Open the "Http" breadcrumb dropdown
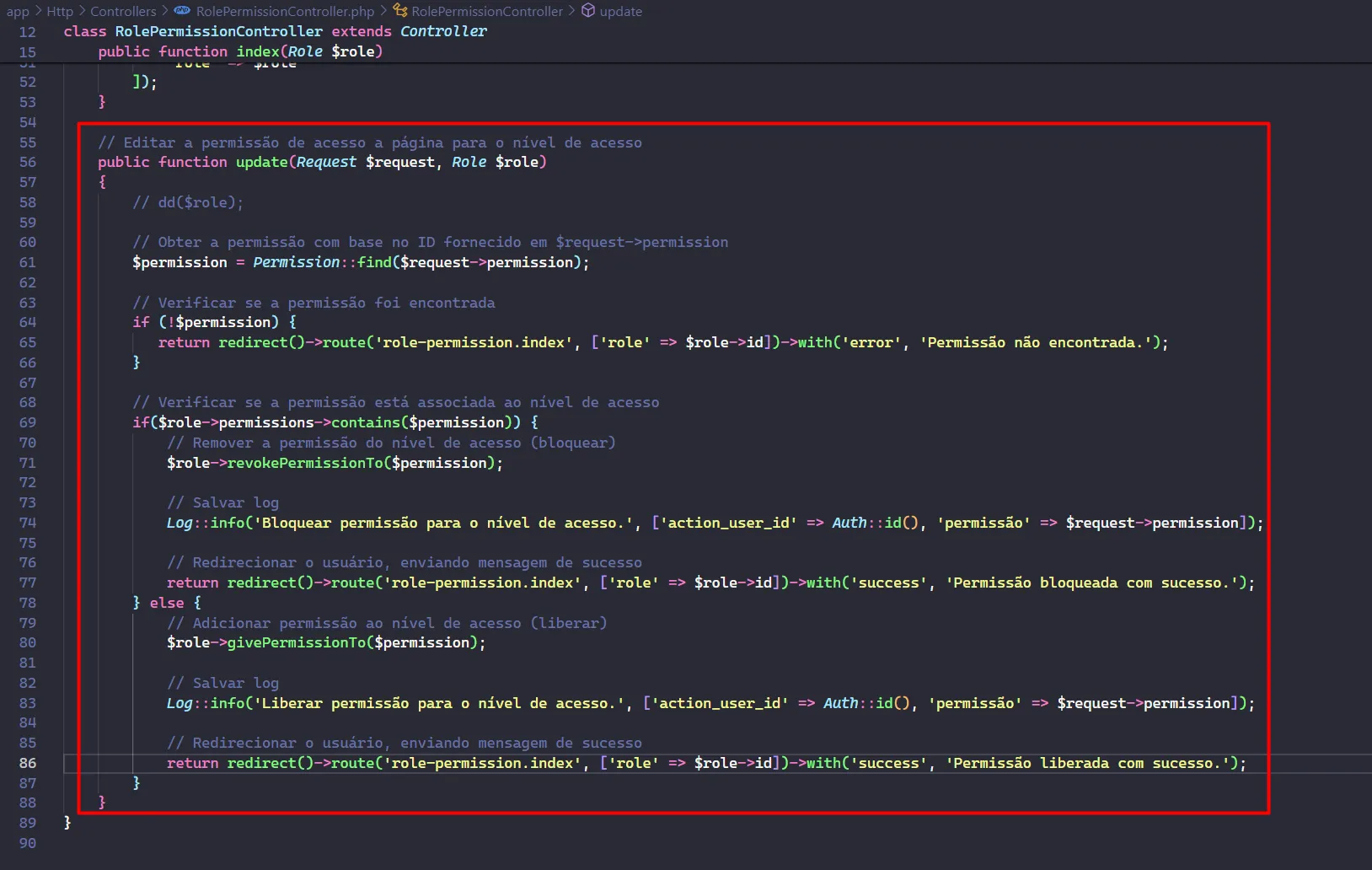The width and height of the screenshot is (1372, 870). point(59,11)
